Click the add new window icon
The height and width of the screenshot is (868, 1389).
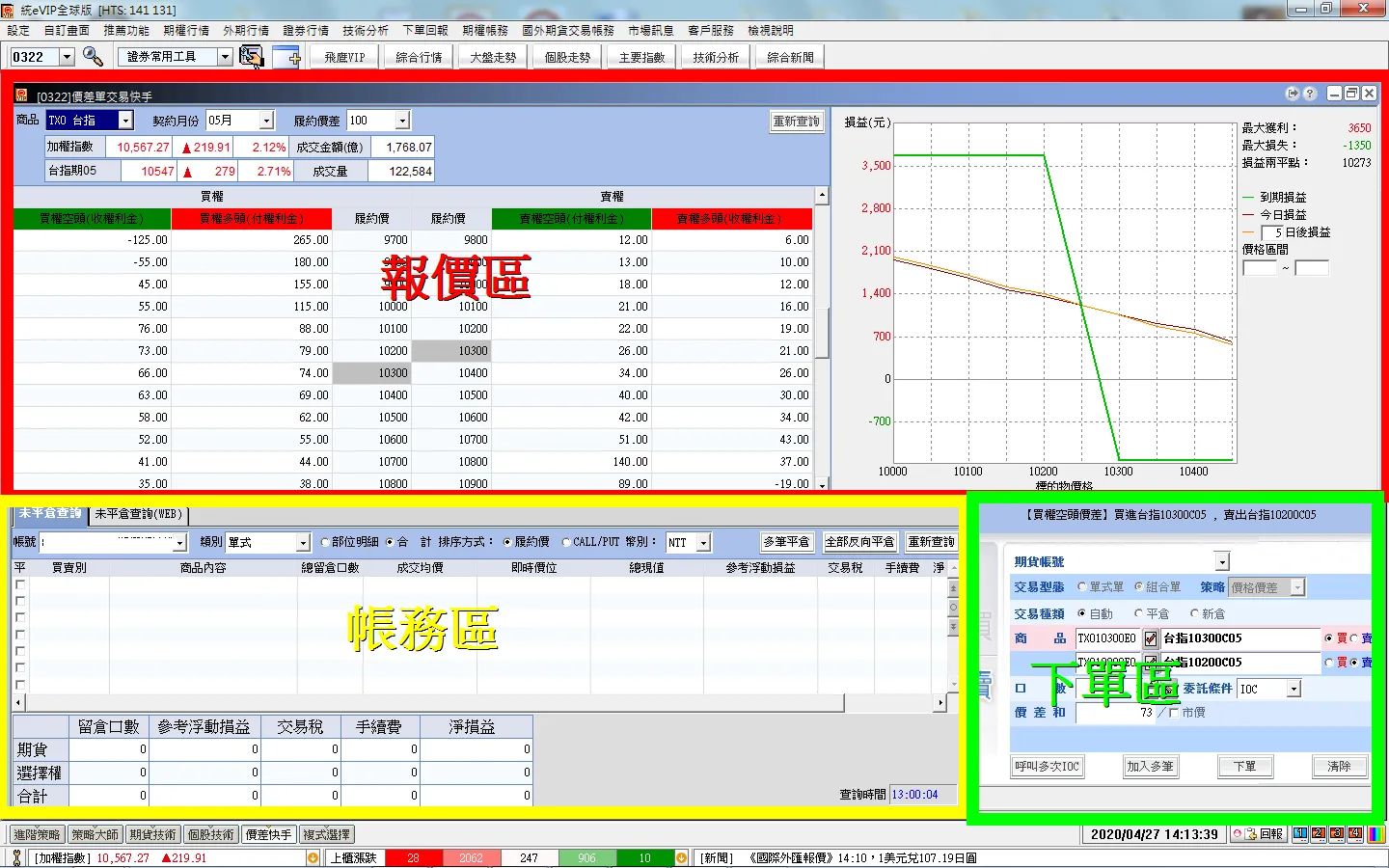pyautogui.click(x=286, y=57)
